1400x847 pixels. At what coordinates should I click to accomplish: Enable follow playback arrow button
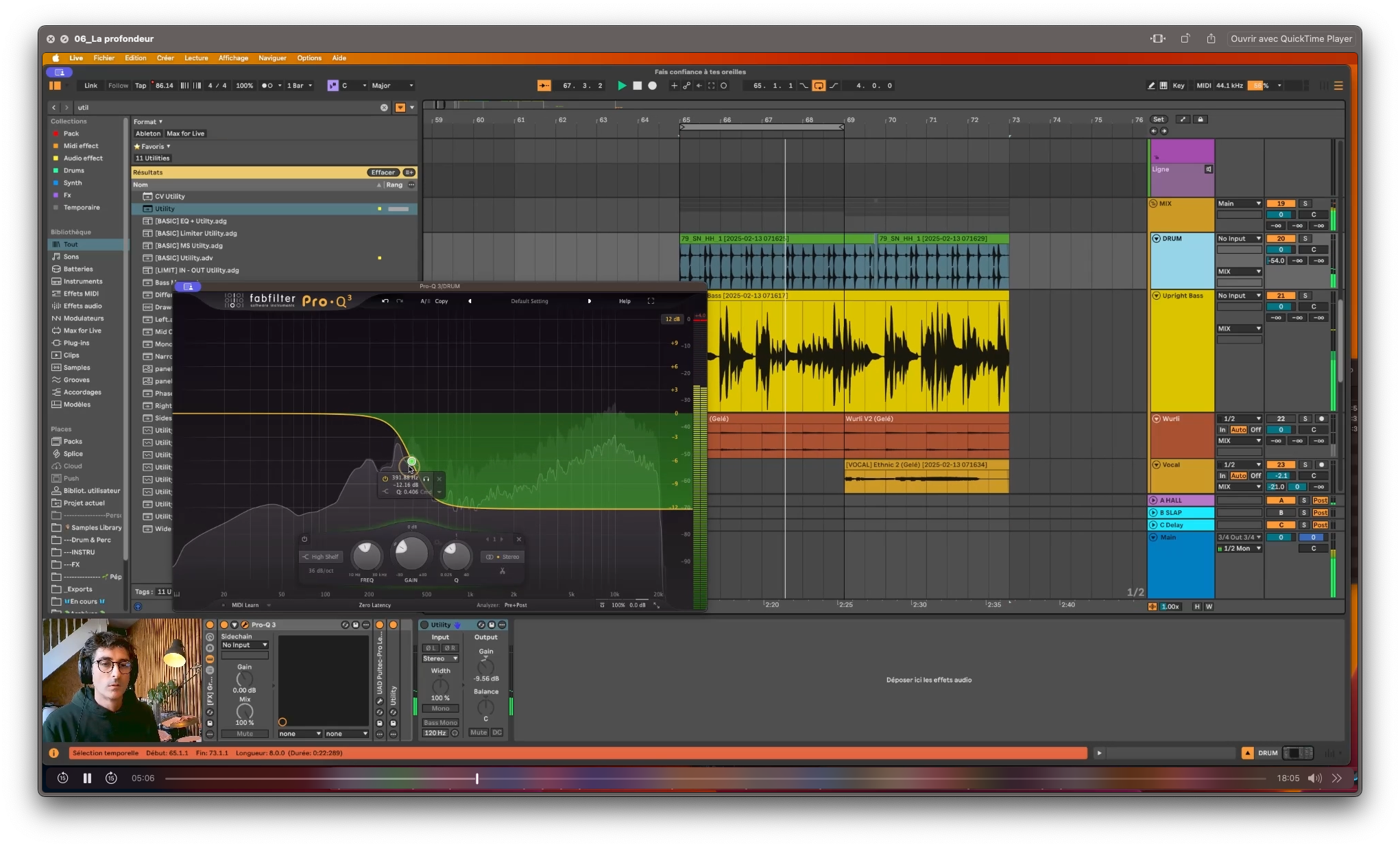[544, 86]
